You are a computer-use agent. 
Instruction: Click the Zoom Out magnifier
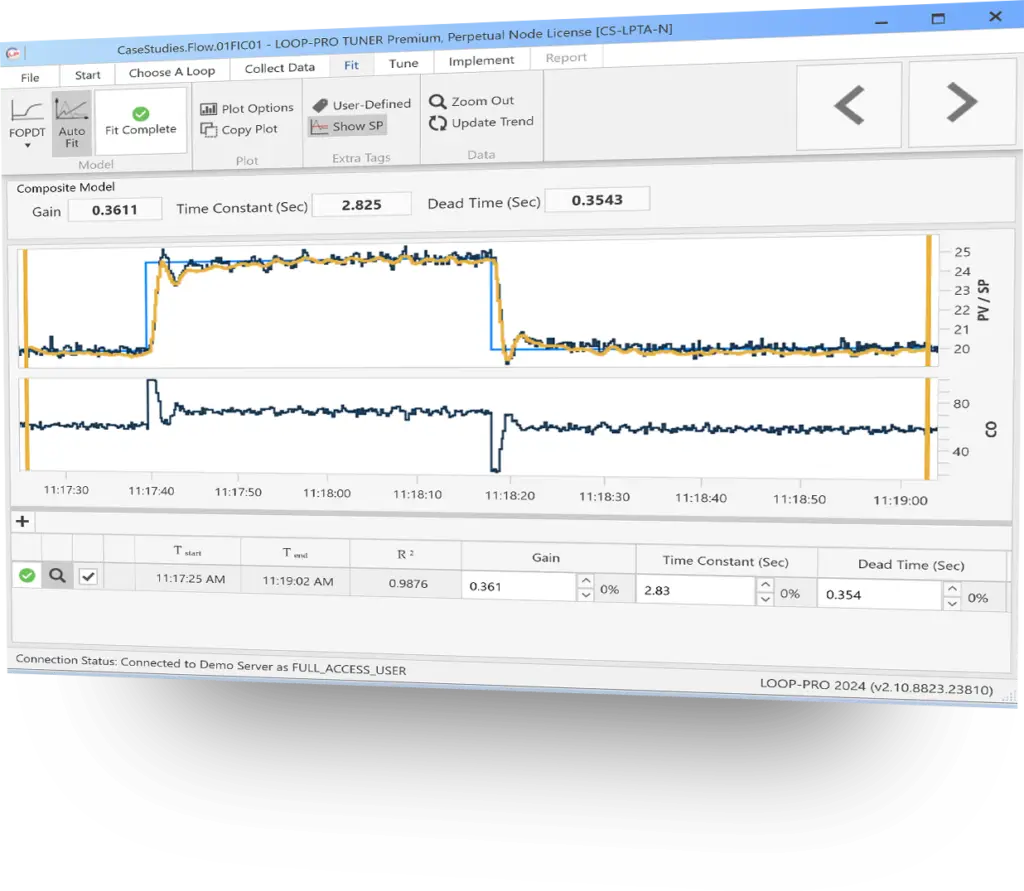[437, 101]
